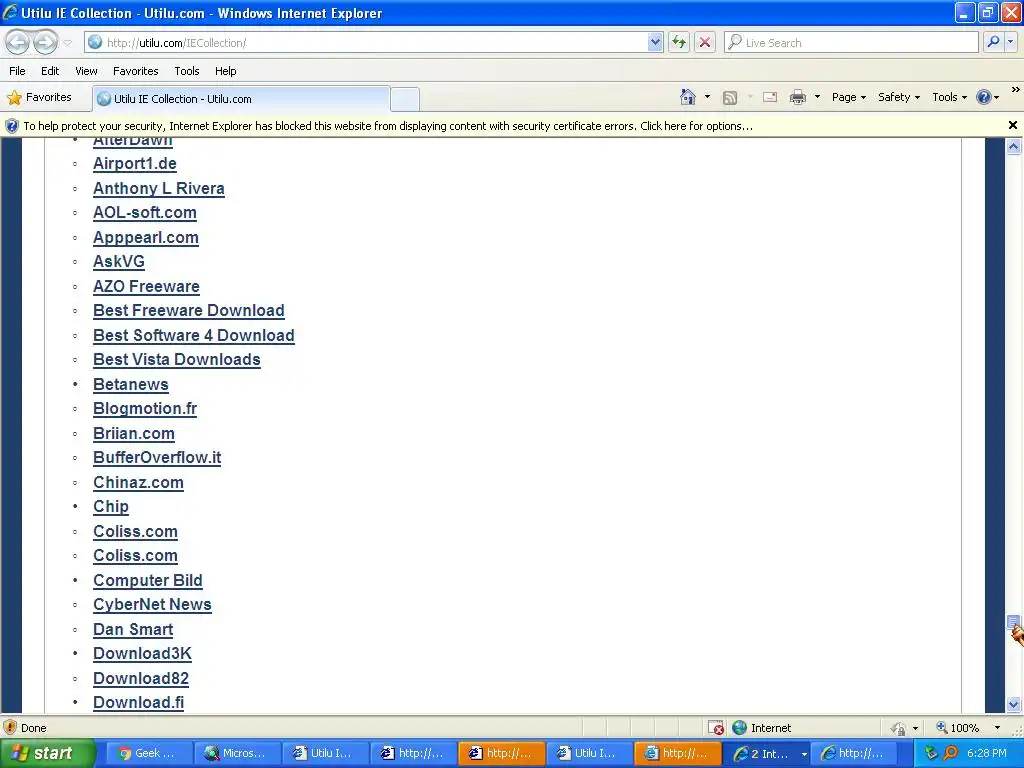This screenshot has height=768, width=1024.
Task: Click the vertical scrollbar thumb
Action: tap(1014, 622)
